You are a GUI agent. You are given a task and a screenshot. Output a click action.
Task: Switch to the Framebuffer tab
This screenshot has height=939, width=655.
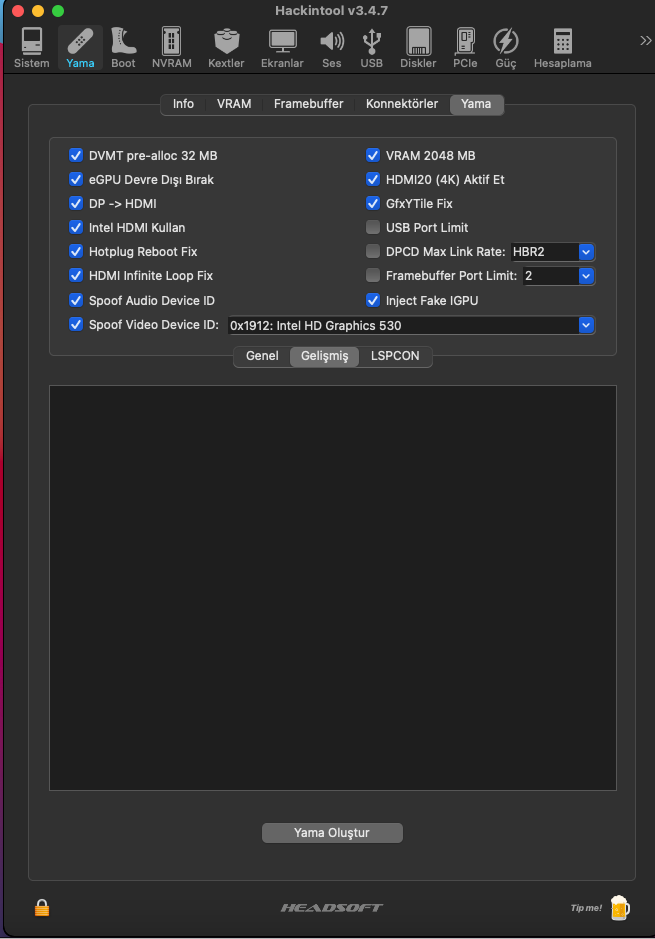[x=308, y=104]
